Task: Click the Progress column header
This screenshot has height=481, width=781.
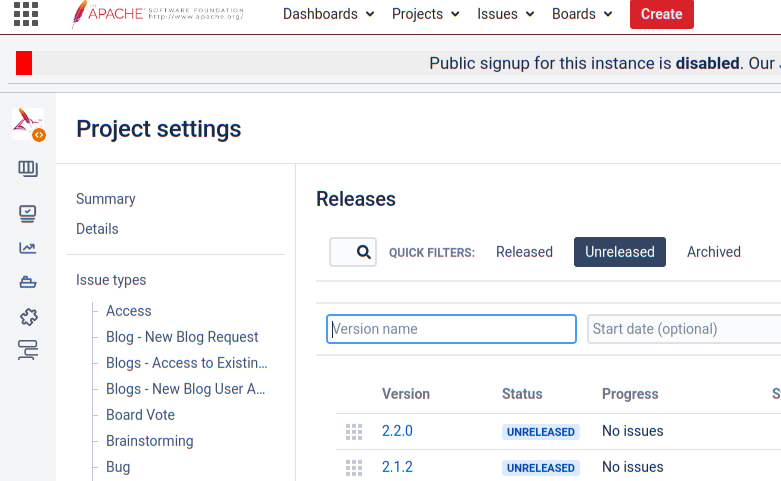Action: point(630,394)
